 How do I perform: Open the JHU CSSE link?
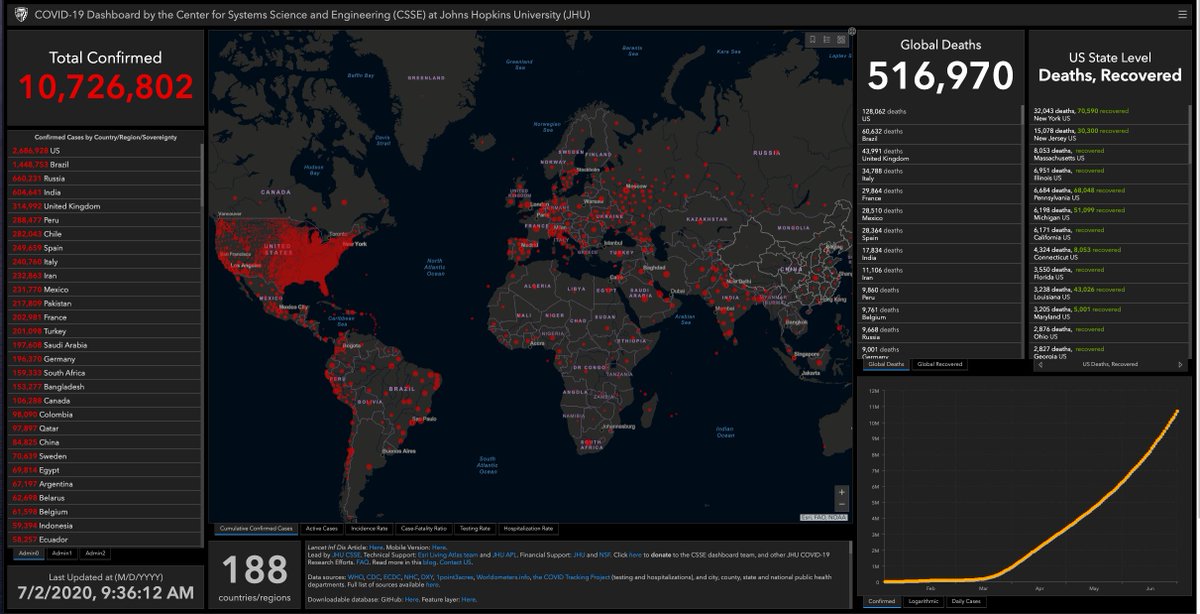tap(345, 553)
